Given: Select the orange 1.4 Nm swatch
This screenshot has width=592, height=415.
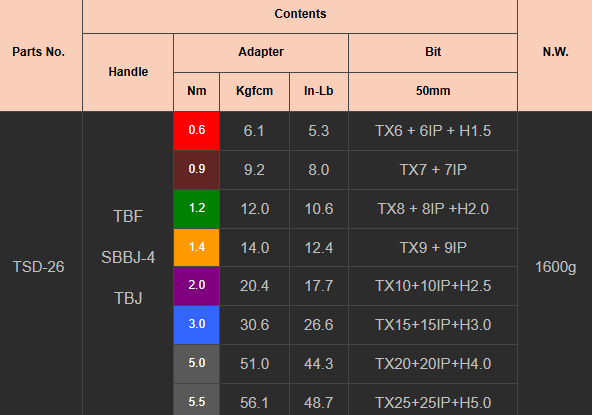Looking at the screenshot, I should pos(196,247).
